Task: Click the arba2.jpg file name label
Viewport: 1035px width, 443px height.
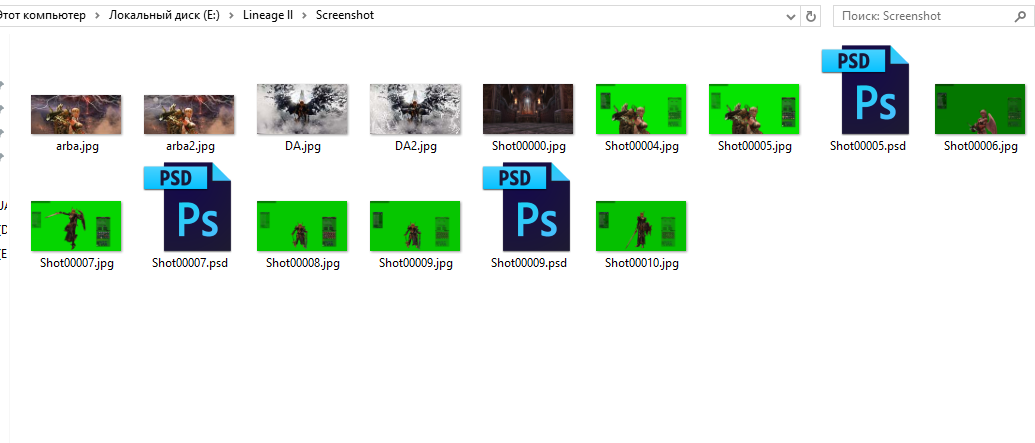Action: click(x=189, y=147)
